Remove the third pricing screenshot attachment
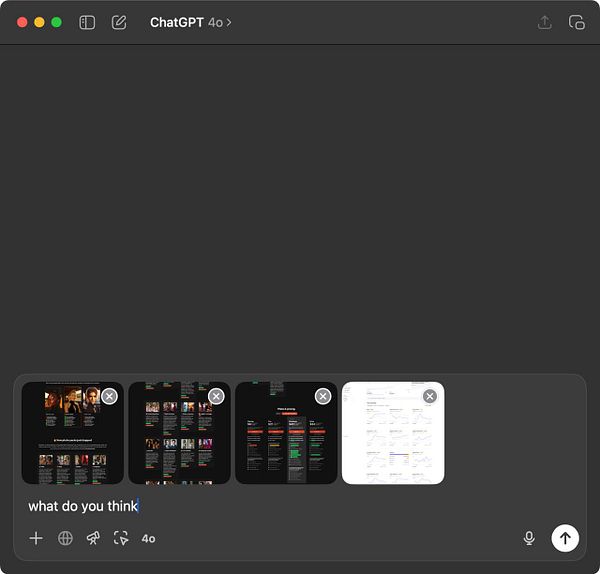 tap(323, 396)
